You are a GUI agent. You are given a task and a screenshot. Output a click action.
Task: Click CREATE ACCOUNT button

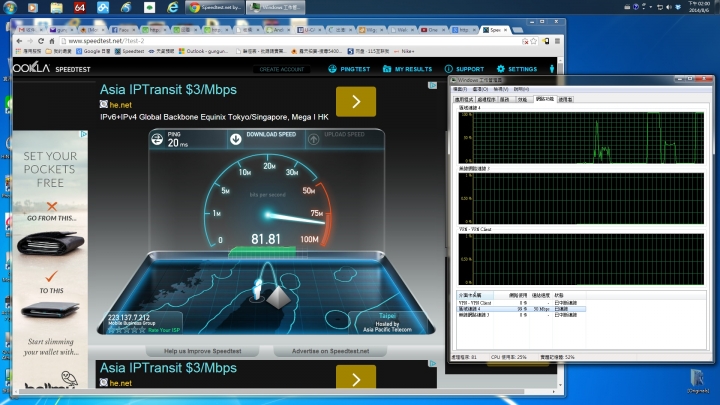282,69
